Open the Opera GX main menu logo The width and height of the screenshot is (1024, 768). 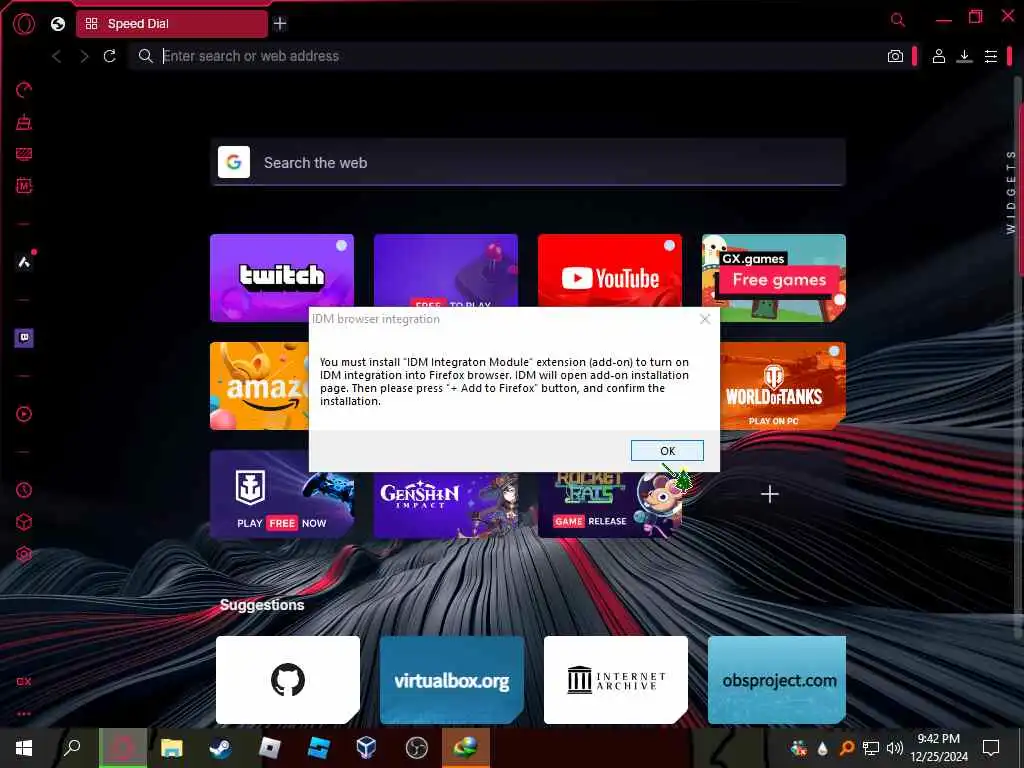(24, 24)
